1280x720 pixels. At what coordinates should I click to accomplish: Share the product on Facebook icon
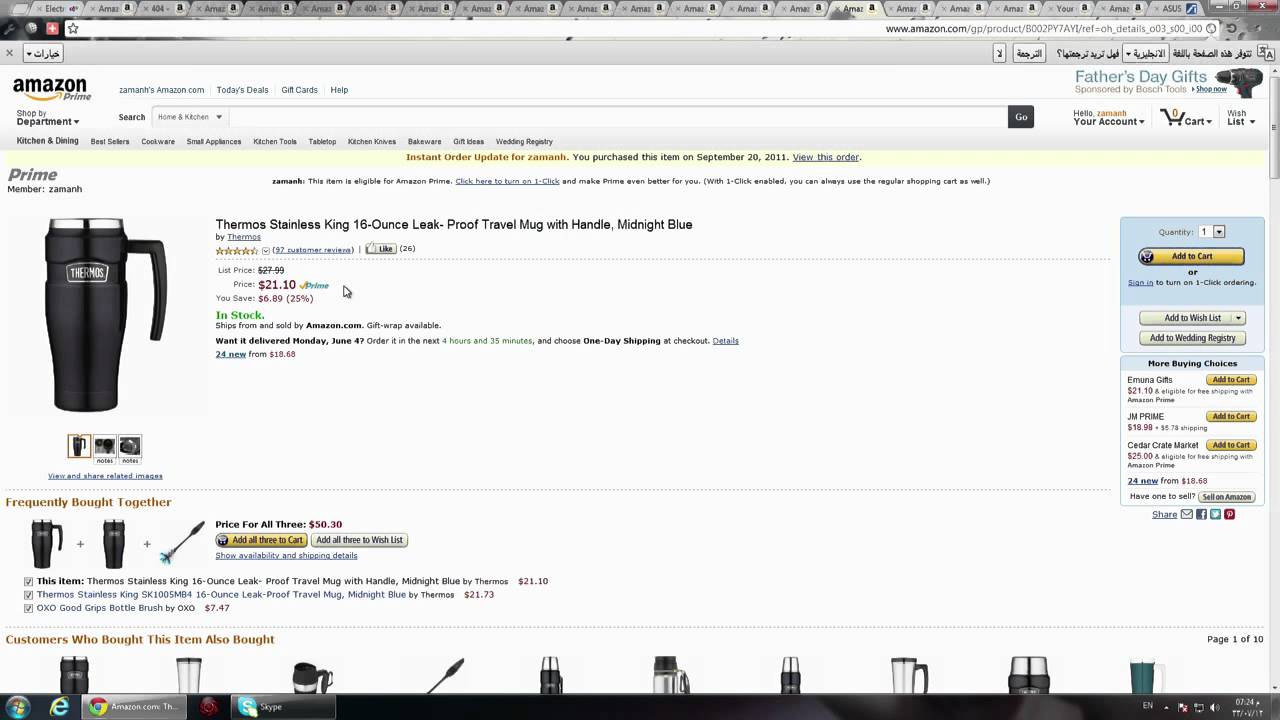point(1201,514)
